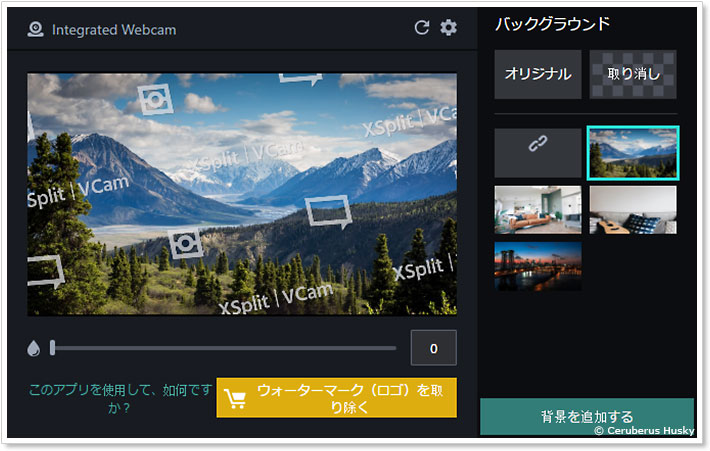The width and height of the screenshot is (710, 451).
Task: Click the blur slider track
Action: pos(225,348)
